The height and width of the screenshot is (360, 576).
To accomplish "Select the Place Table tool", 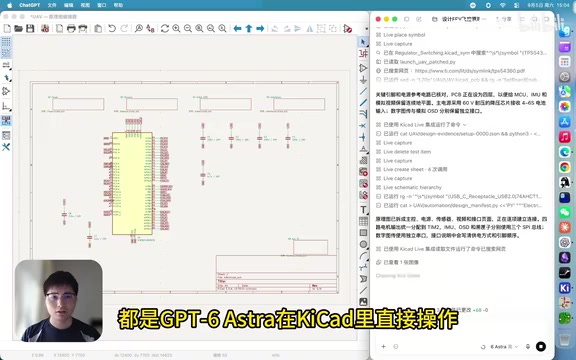I will 363,221.
